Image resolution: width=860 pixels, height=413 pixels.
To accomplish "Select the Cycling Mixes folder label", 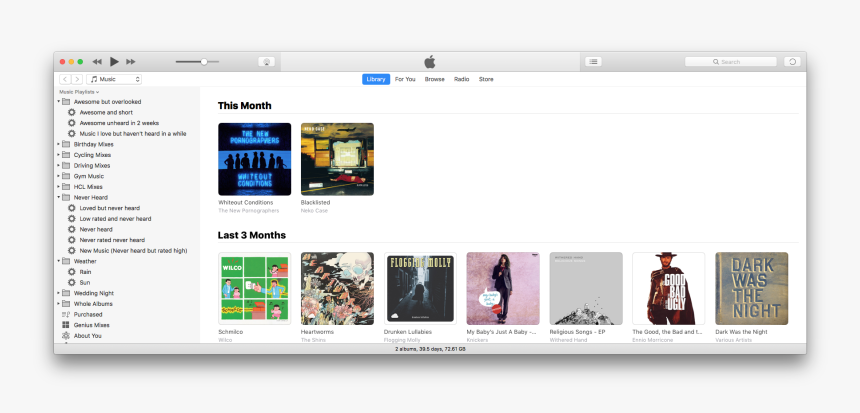I will pos(92,155).
